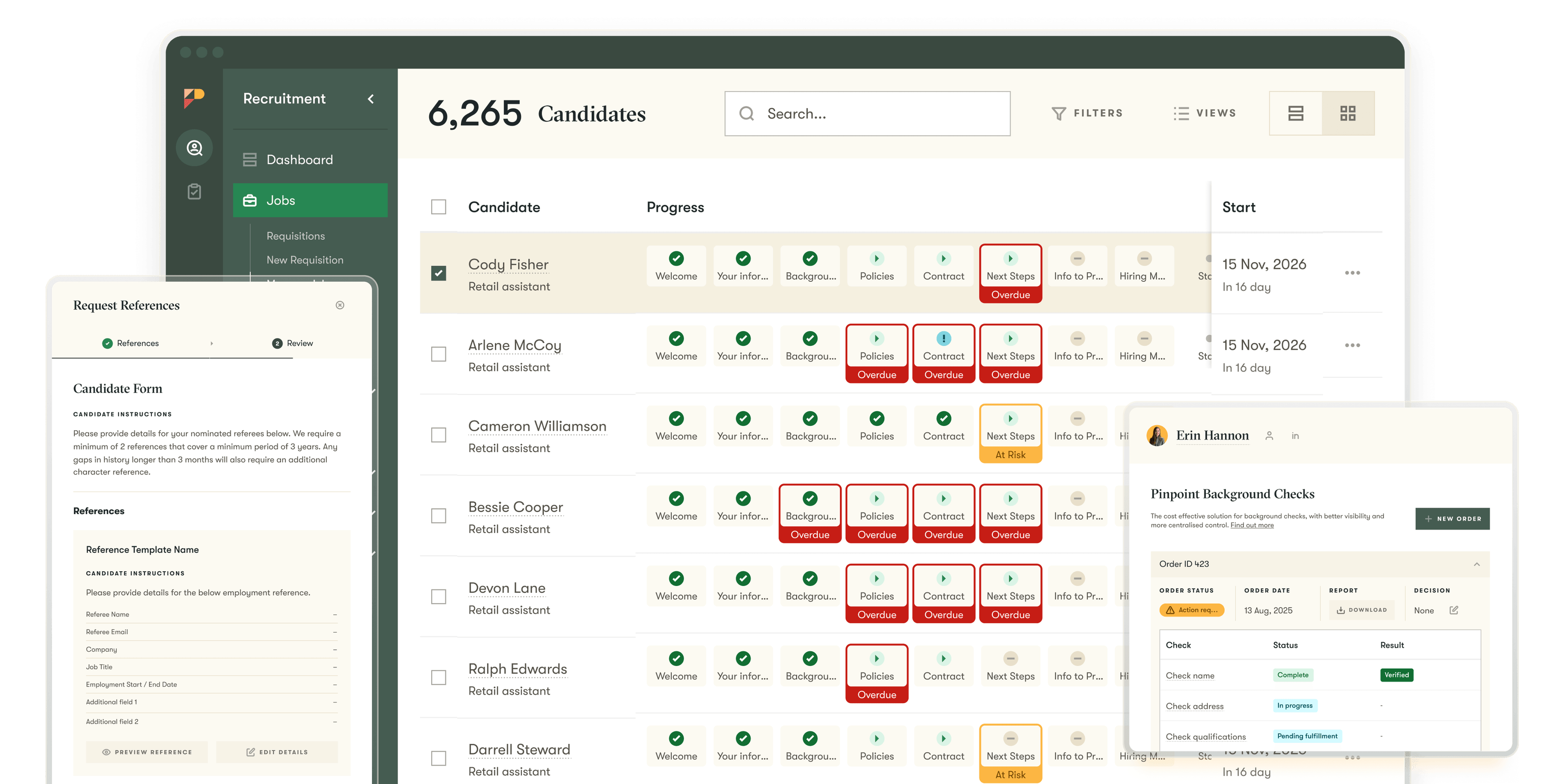Open the candidates profile icon in left rail
The height and width of the screenshot is (784, 1568).
[x=194, y=148]
